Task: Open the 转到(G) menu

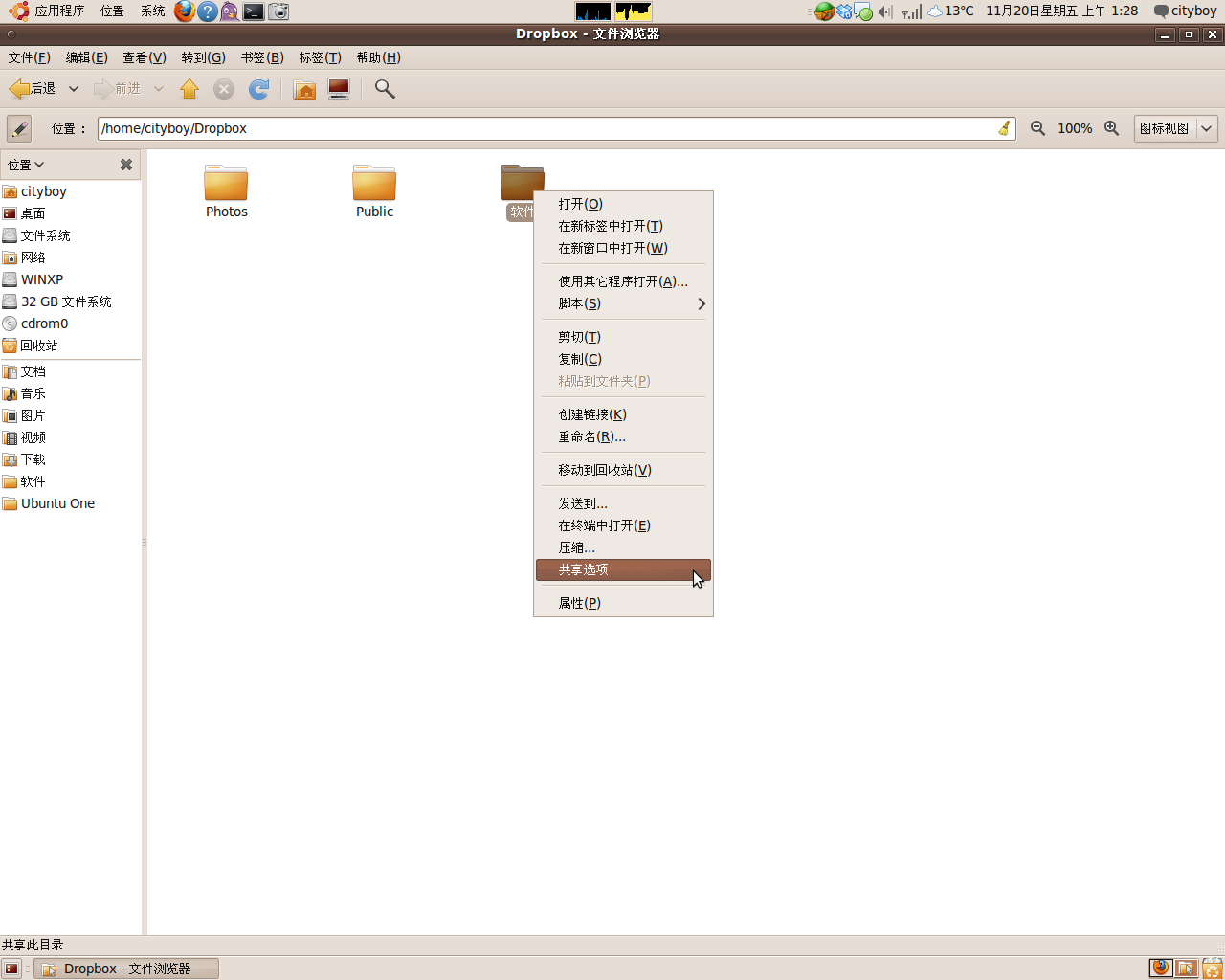Action: (204, 57)
